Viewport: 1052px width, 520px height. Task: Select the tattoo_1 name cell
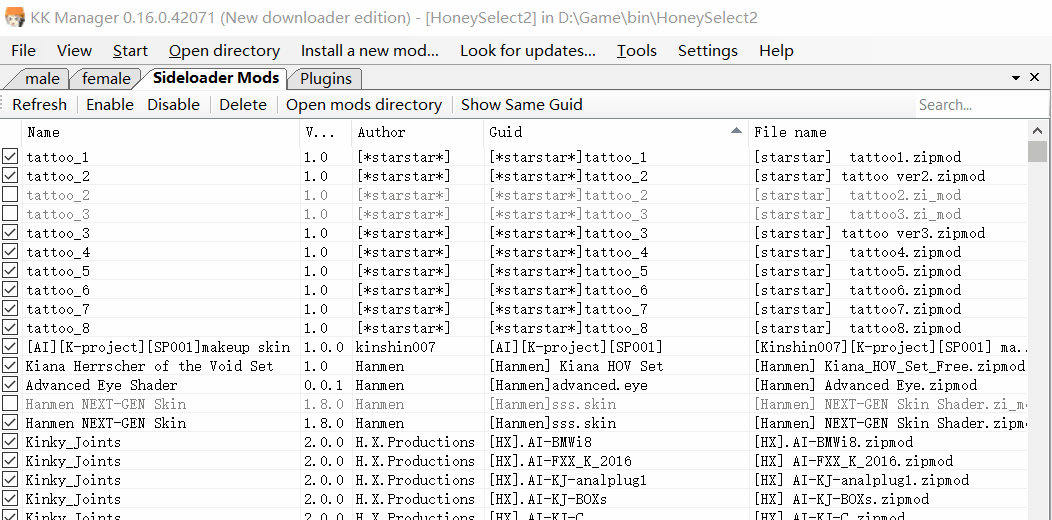[58, 157]
